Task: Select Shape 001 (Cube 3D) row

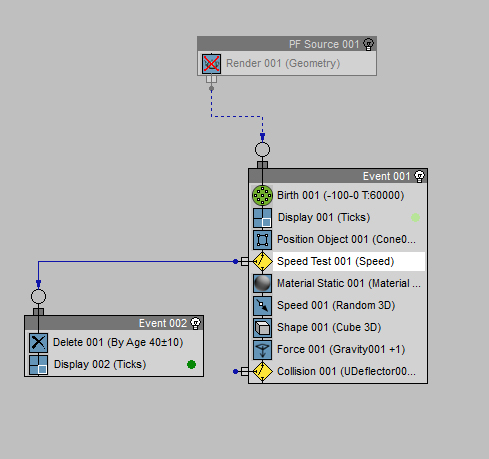Action: [338, 327]
